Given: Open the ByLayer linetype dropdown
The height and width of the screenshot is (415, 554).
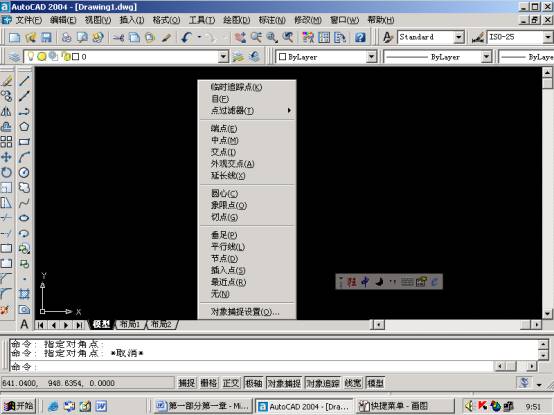Looking at the screenshot, I should pyautogui.click(x=487, y=57).
